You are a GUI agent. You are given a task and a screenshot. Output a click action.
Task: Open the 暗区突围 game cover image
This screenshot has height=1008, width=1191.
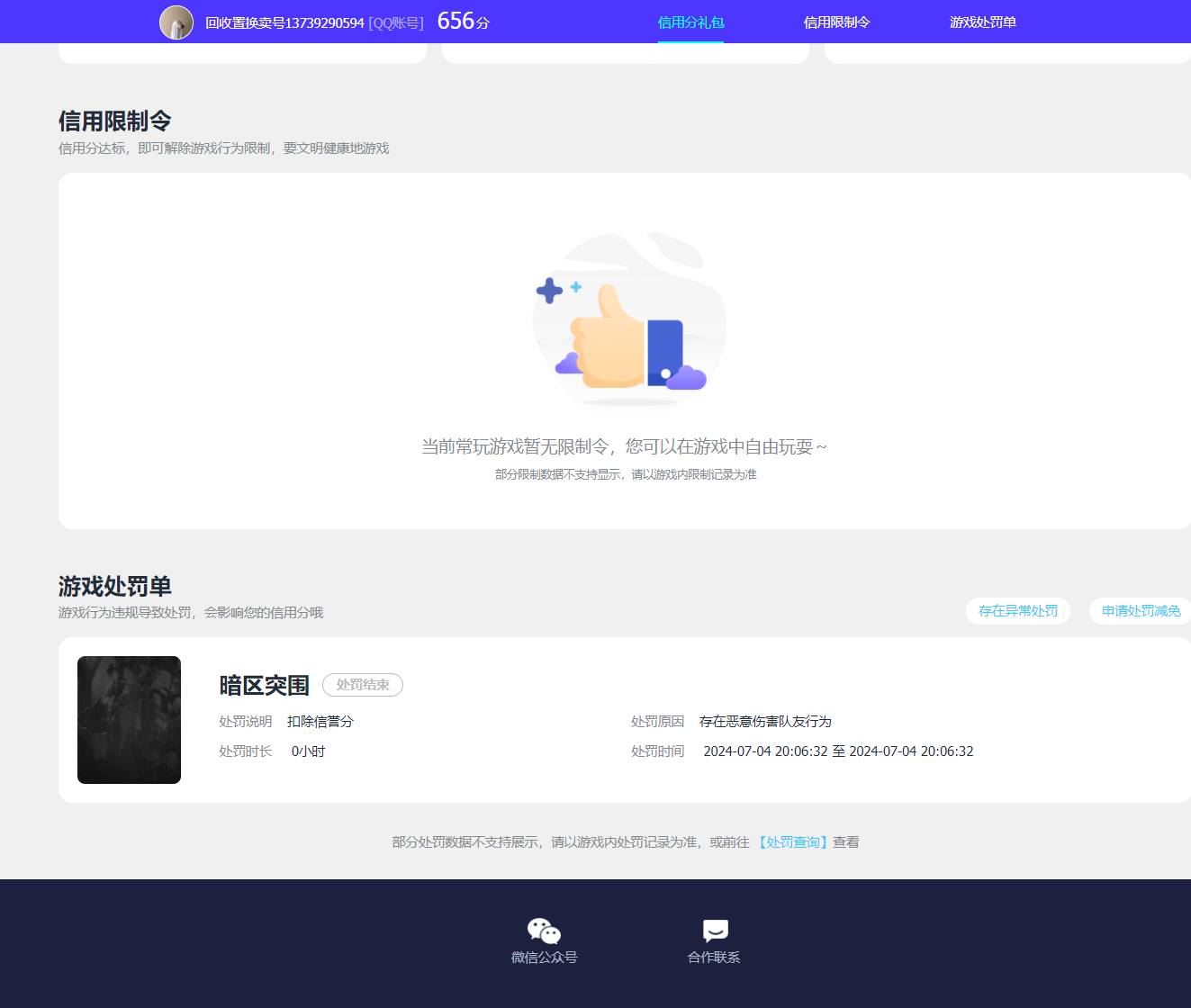129,719
